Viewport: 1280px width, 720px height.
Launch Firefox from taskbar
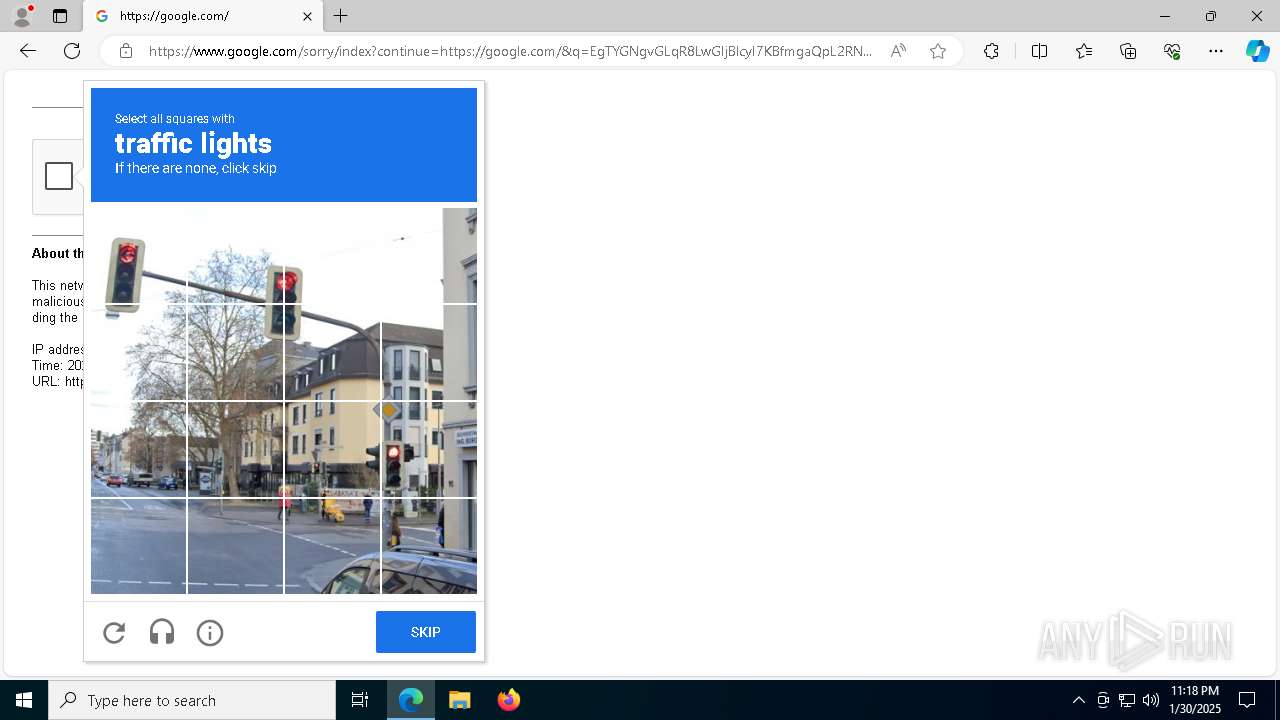tap(508, 700)
